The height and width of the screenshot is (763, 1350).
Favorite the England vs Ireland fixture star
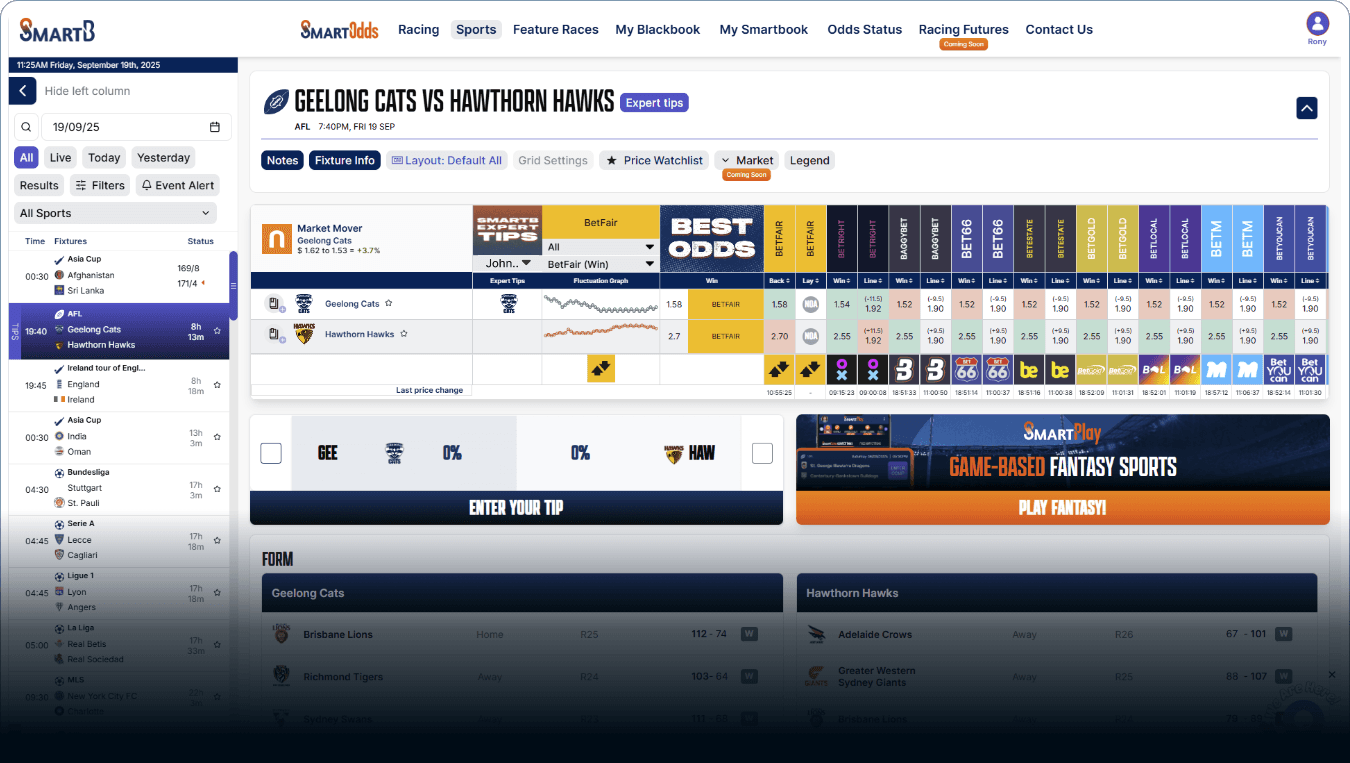pos(217,383)
